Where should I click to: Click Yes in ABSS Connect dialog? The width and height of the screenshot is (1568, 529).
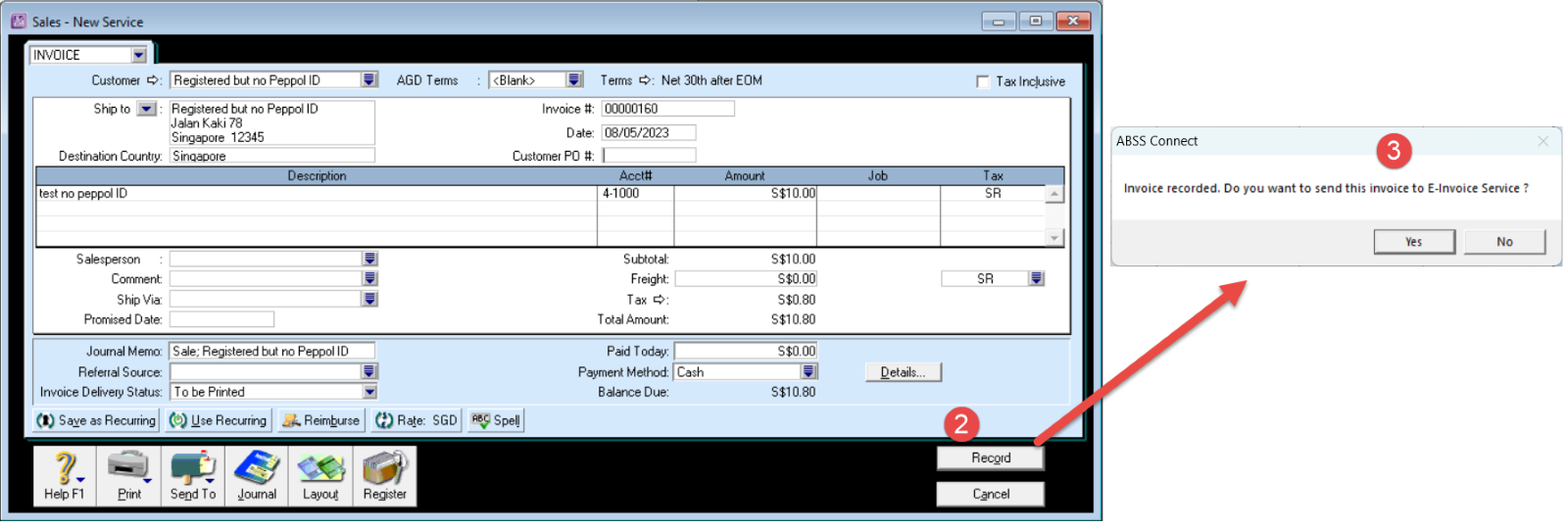pos(1413,242)
